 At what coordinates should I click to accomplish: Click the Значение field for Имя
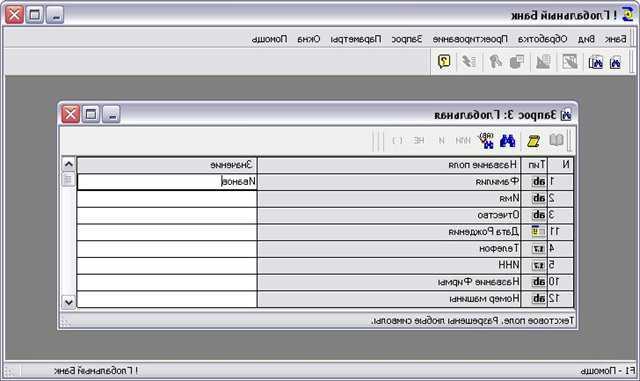(167, 199)
